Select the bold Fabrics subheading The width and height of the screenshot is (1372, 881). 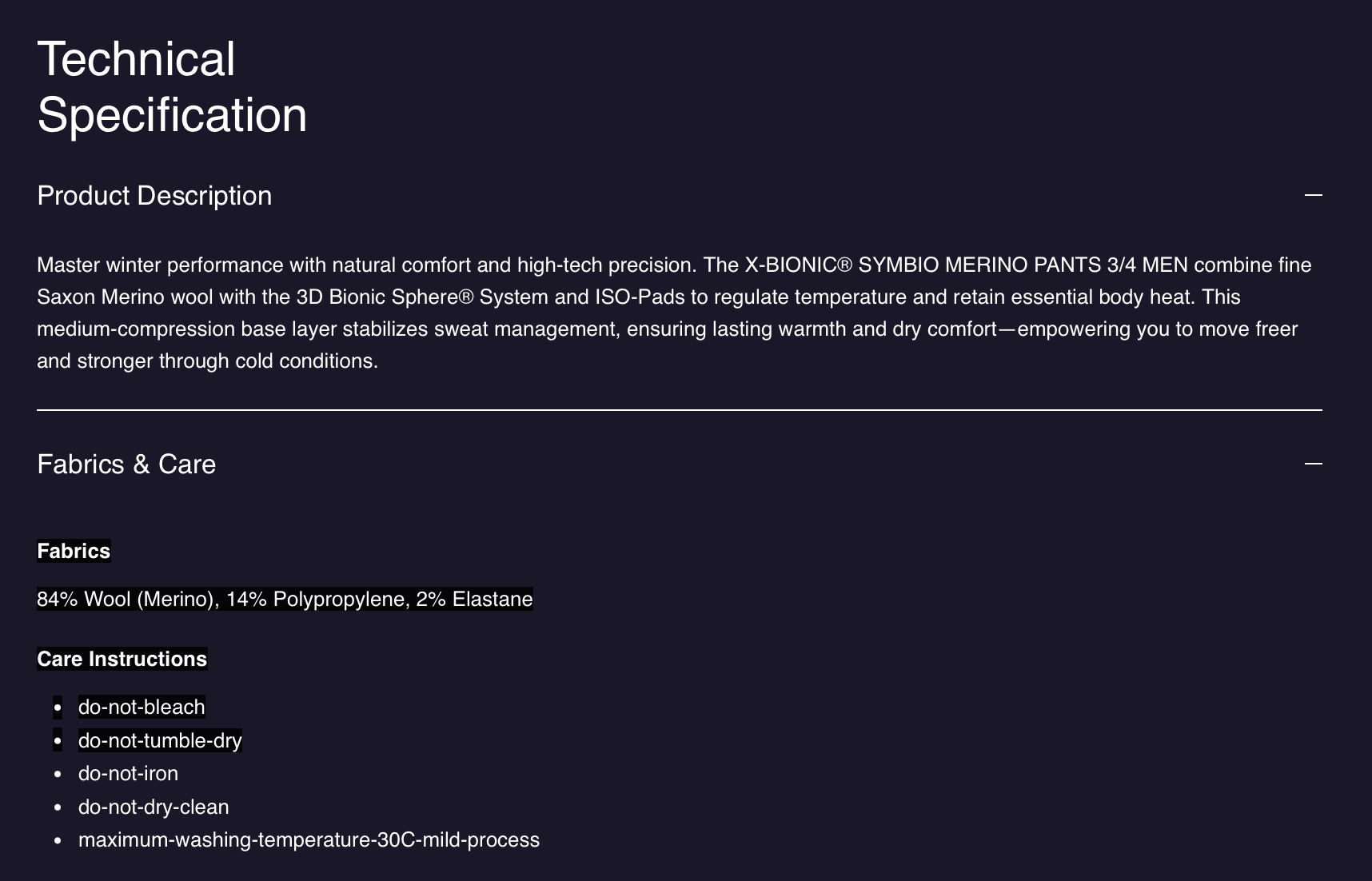pyautogui.click(x=74, y=551)
